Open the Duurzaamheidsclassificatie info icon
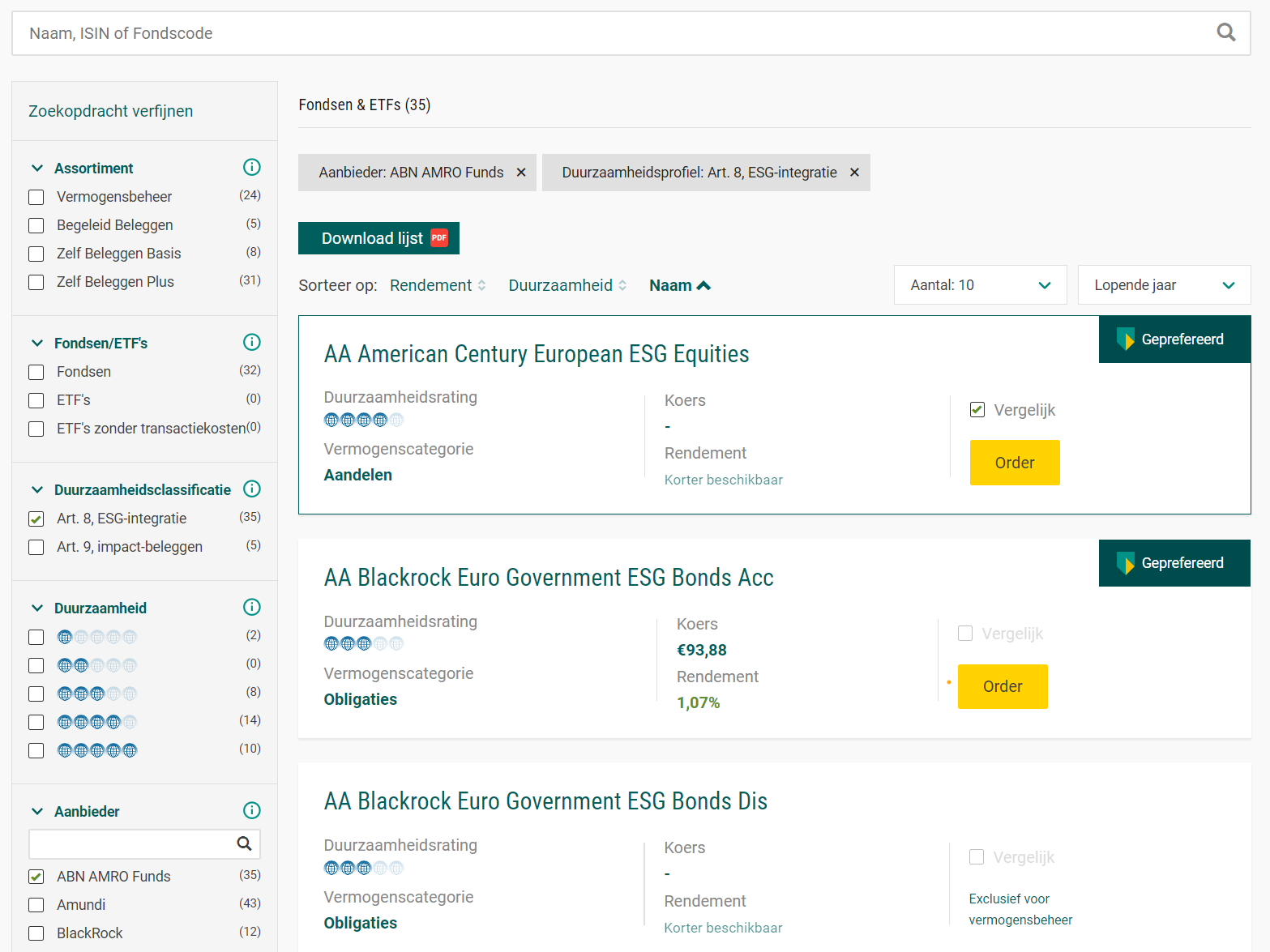Viewport: 1270px width, 952px height. (x=252, y=489)
